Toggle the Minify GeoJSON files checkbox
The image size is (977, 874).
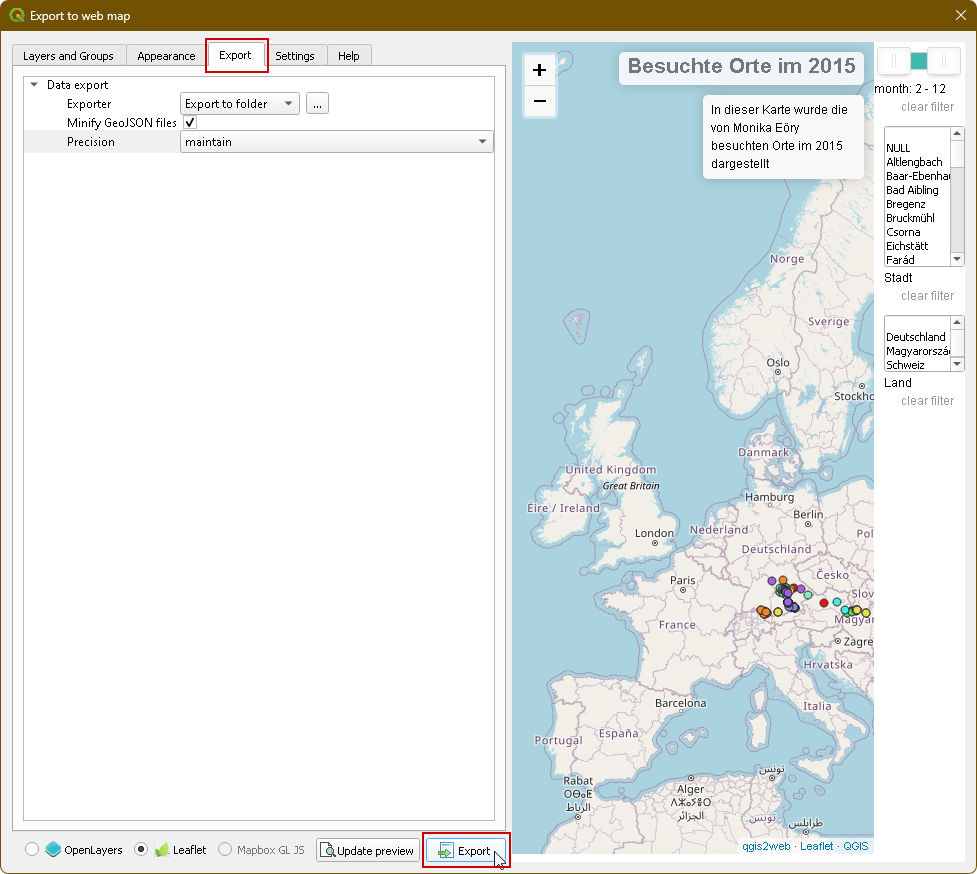click(x=190, y=123)
